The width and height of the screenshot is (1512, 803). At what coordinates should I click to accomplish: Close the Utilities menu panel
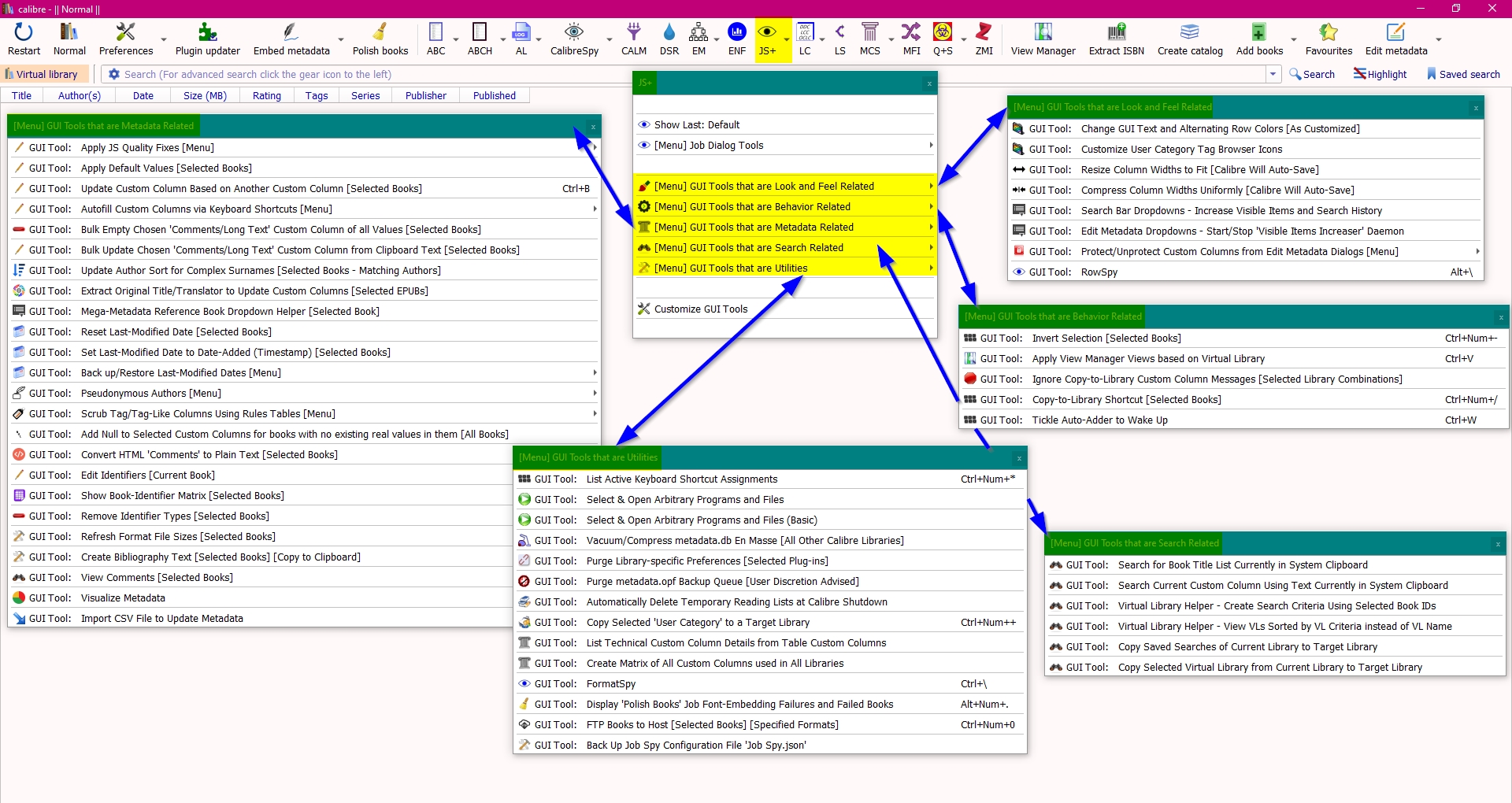click(1019, 458)
